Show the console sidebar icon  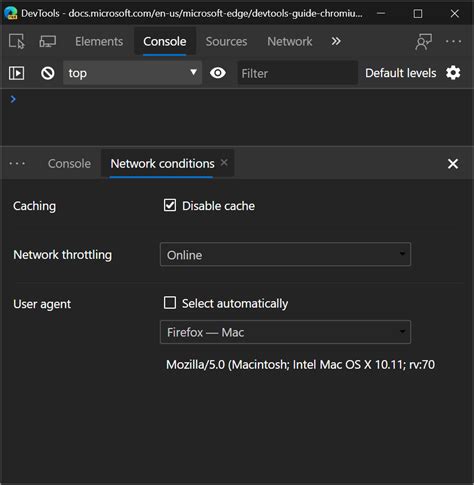(x=16, y=73)
